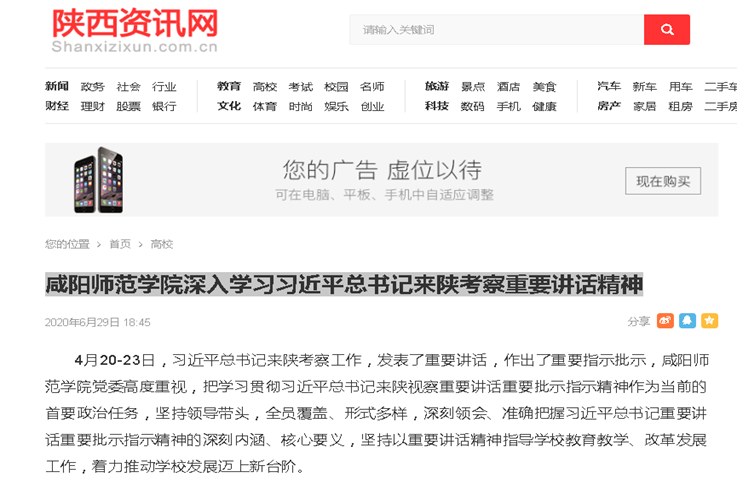Open the 股票 nav link
This screenshot has height=491, width=737.
pyautogui.click(x=128, y=106)
